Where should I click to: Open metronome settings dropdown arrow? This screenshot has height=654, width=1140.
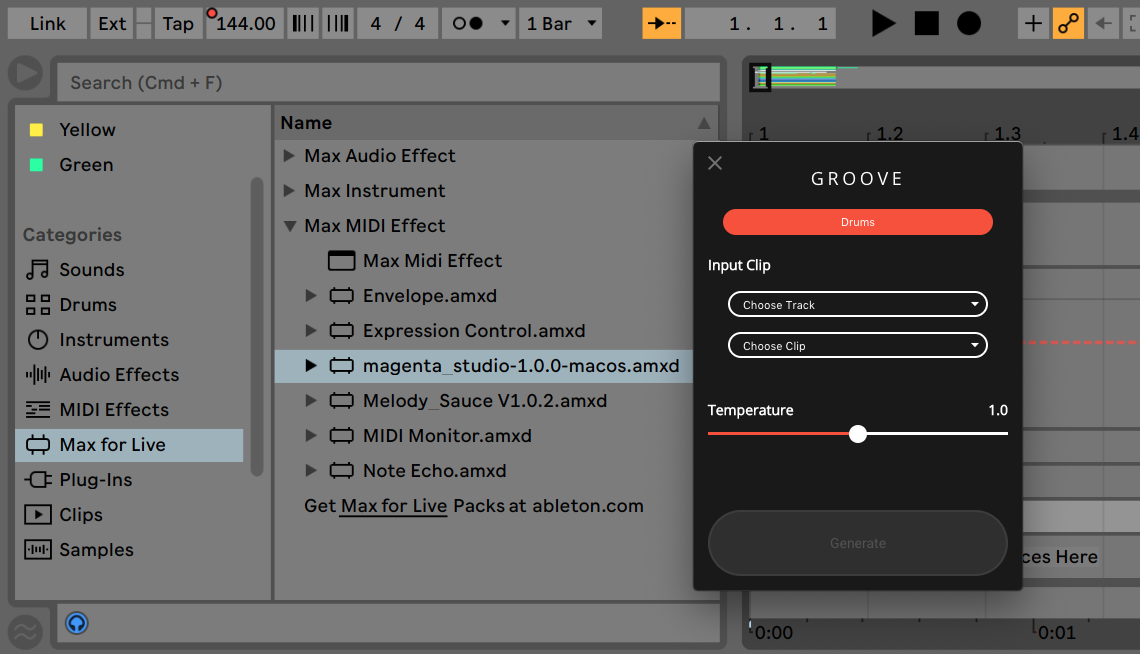coord(505,23)
